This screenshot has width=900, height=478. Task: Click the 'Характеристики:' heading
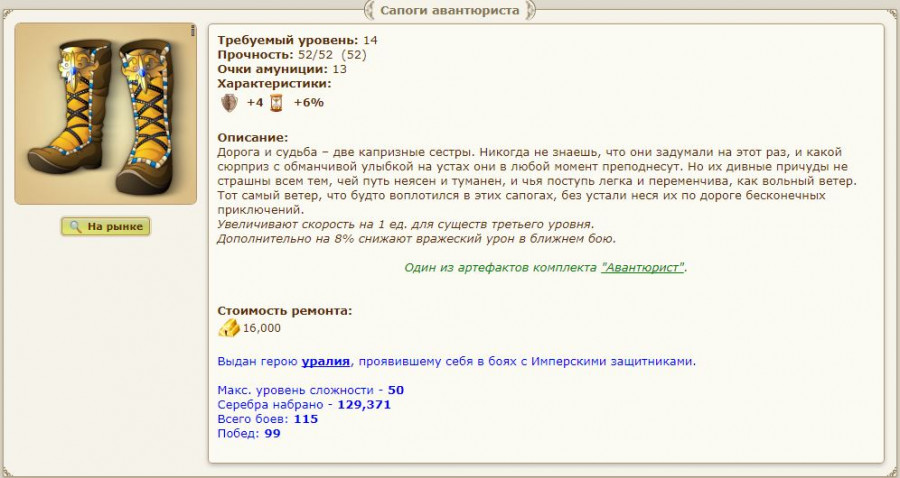tap(274, 83)
